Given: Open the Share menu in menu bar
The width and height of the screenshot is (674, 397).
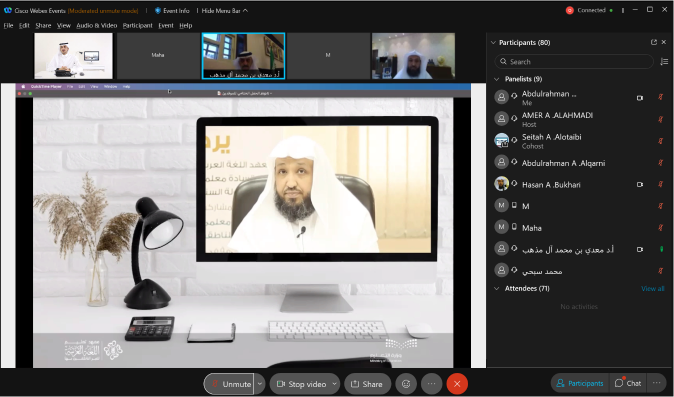Looking at the screenshot, I should point(43,26).
